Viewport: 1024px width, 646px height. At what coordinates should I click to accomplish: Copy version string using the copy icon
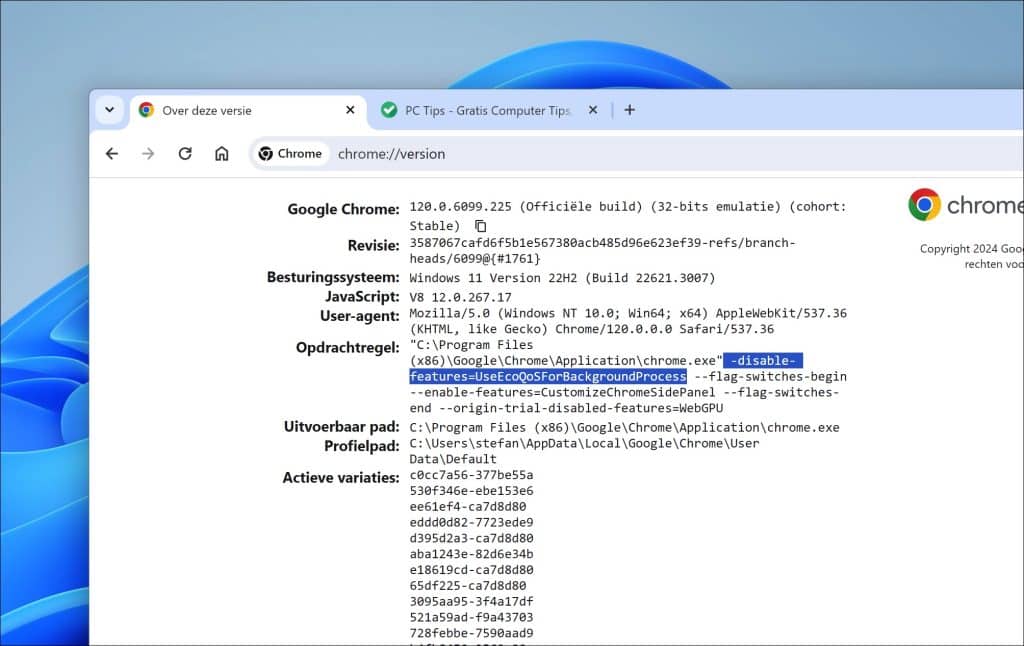coord(481,226)
